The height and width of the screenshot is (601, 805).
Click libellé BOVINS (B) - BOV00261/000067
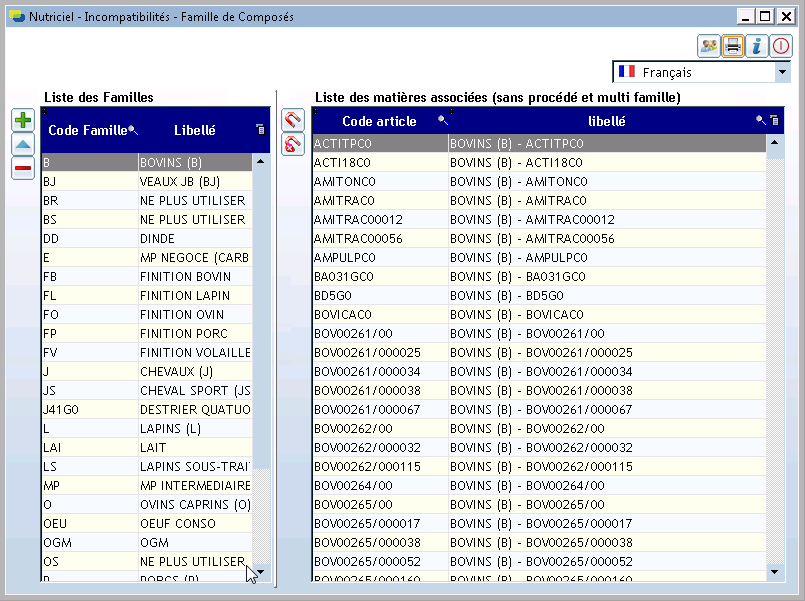click(607, 410)
